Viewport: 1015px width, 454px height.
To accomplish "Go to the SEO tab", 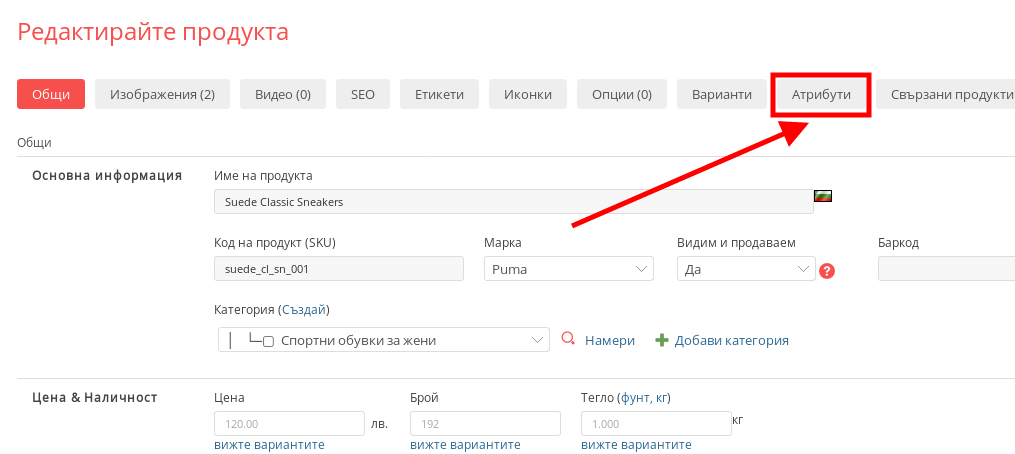I will [x=362, y=94].
